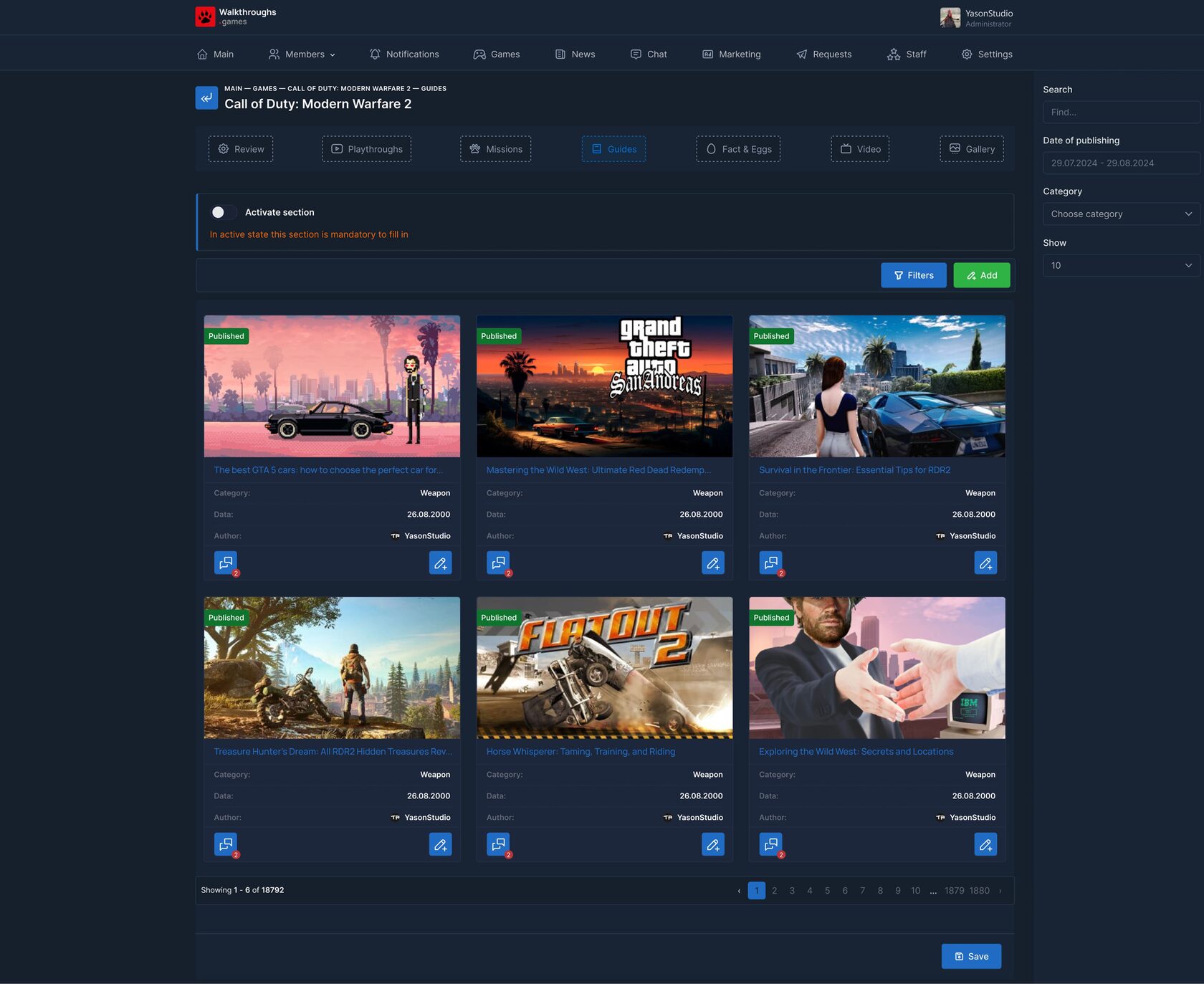Viewport: 1204px width, 984px height.
Task: Open Games in navigation bar
Action: (x=497, y=54)
